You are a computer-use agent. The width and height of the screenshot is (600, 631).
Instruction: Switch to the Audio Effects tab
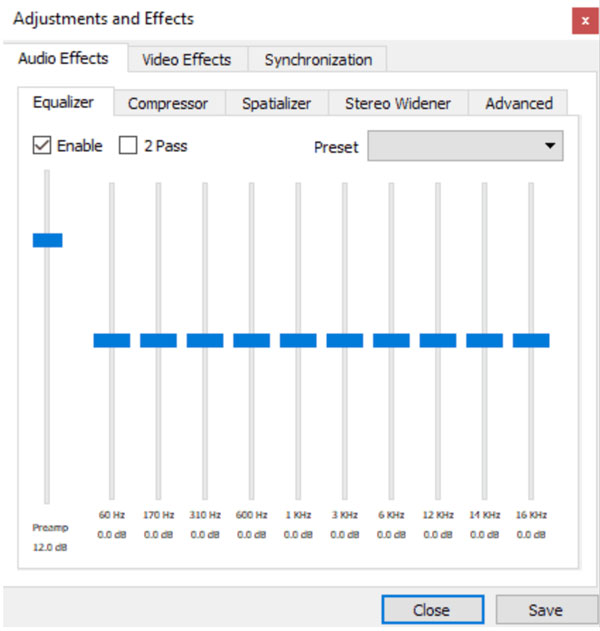64,58
